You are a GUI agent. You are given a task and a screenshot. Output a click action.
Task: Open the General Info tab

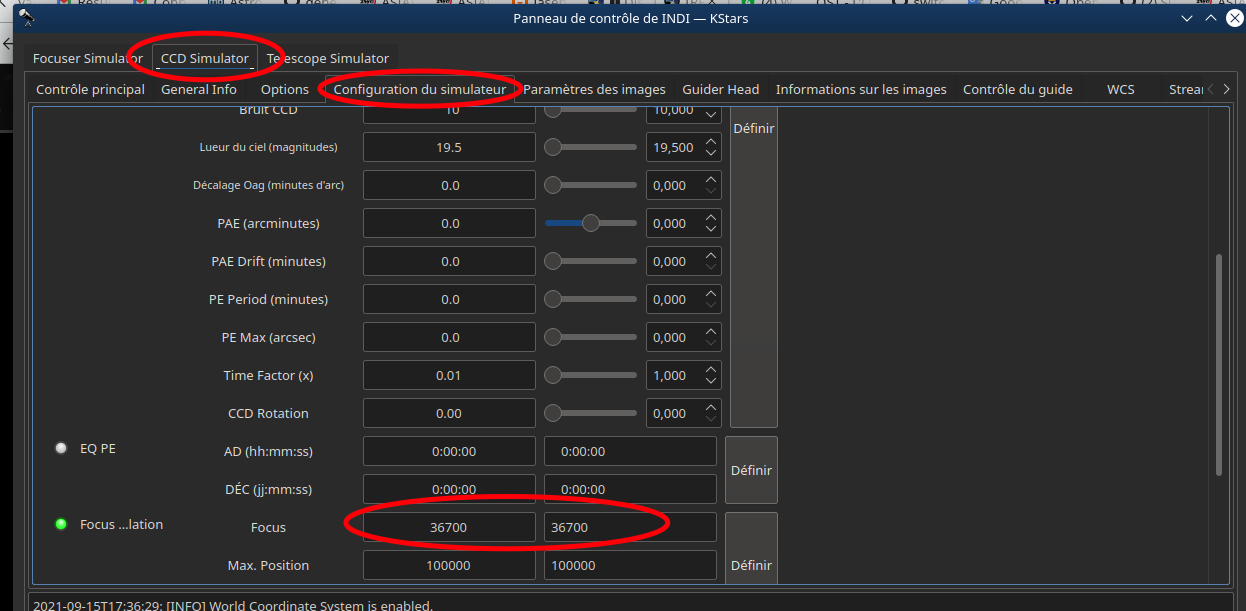199,89
